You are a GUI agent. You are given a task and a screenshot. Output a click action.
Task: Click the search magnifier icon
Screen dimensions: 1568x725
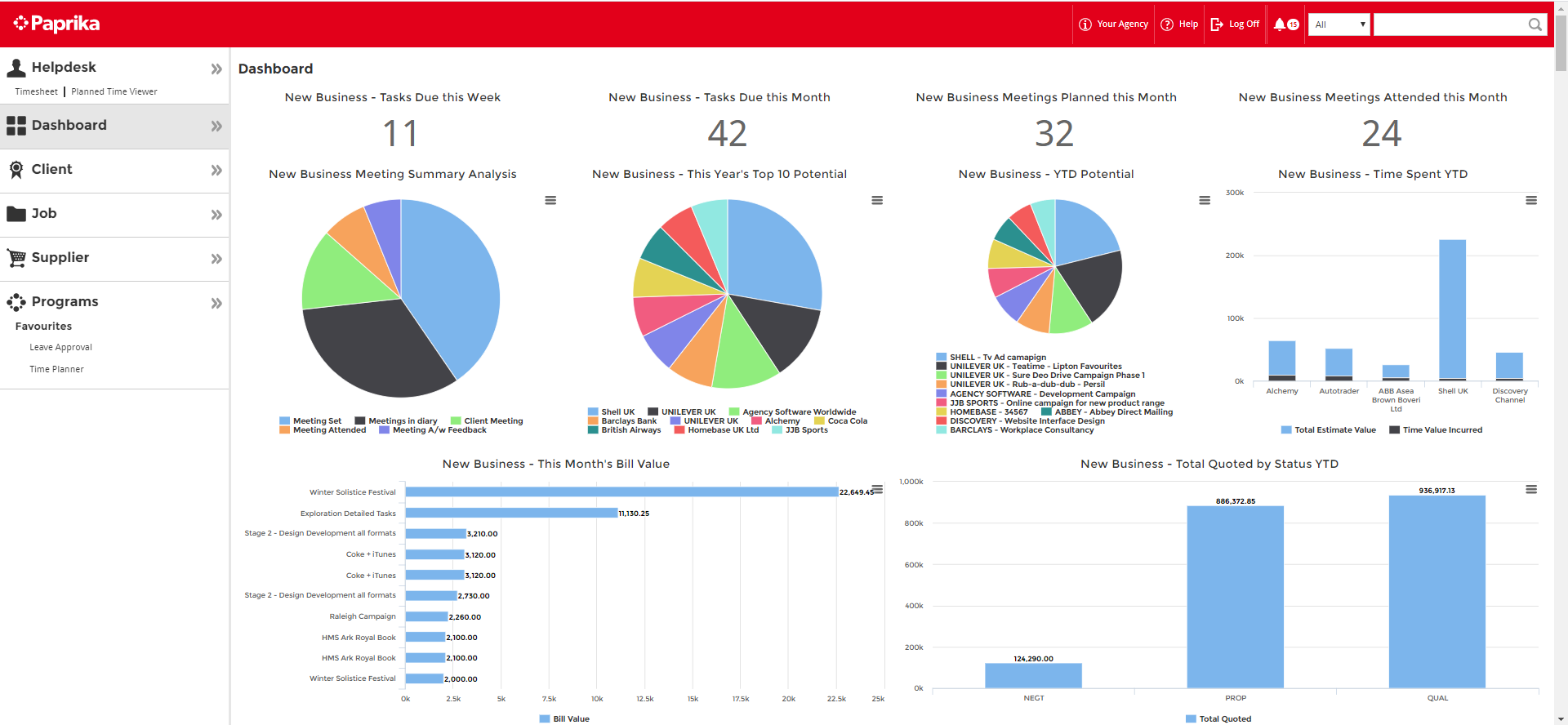[x=1535, y=24]
